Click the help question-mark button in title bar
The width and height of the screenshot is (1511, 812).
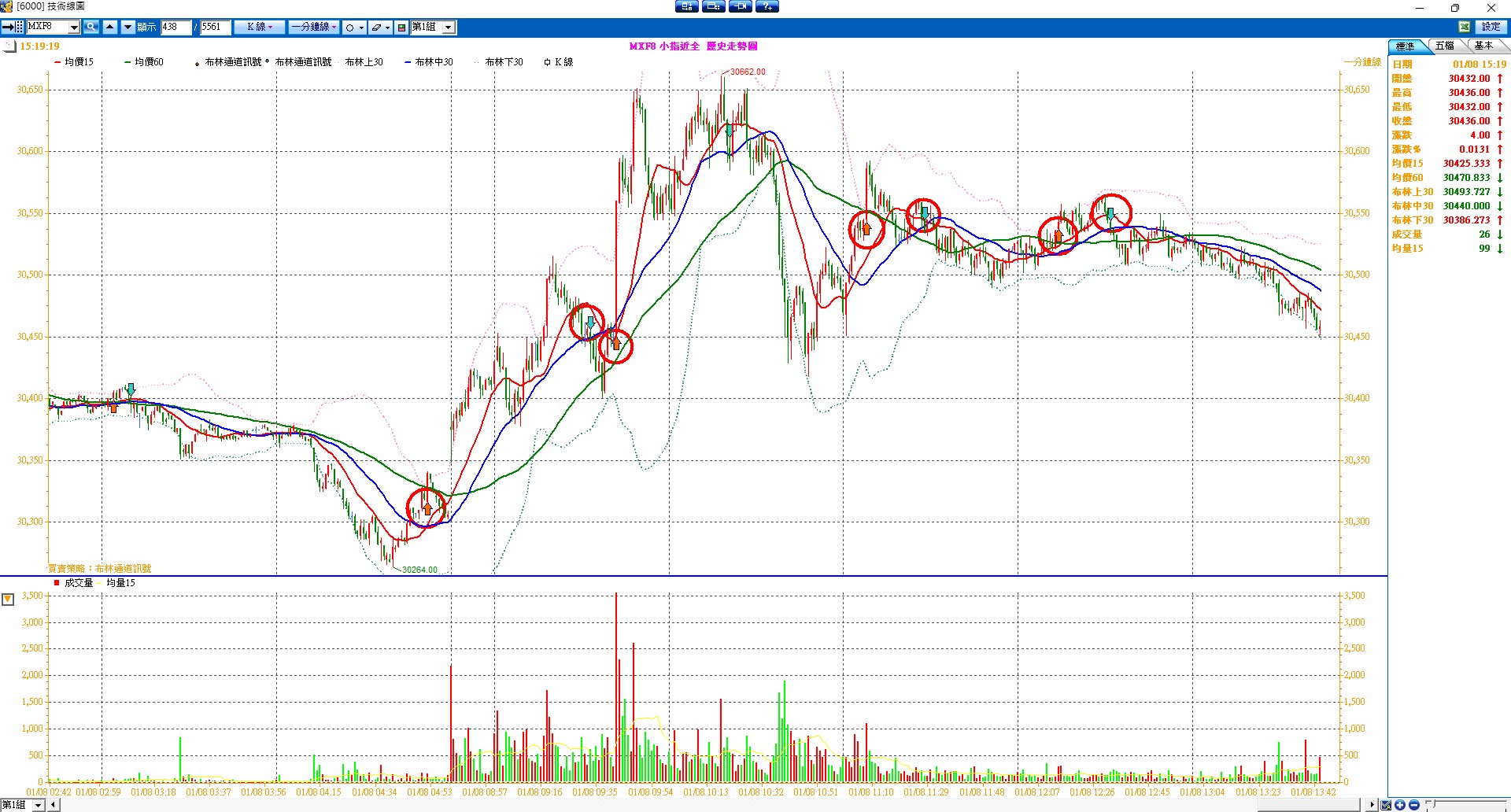(767, 7)
